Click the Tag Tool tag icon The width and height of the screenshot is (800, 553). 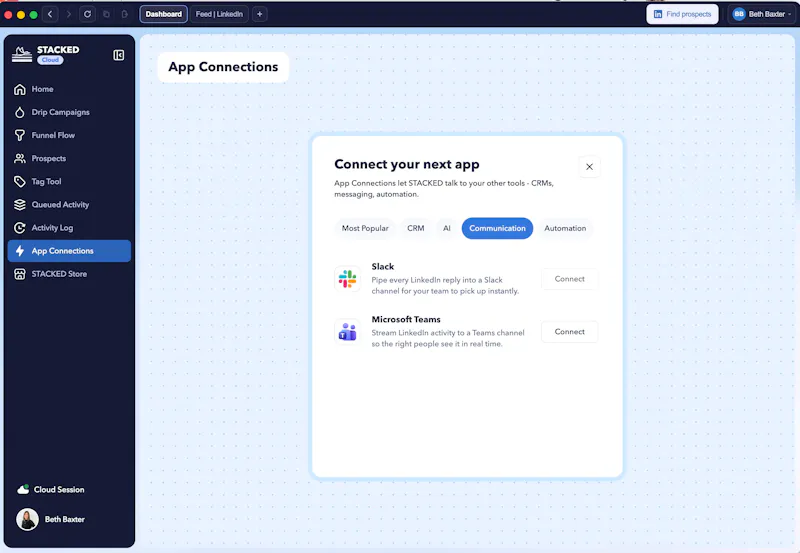point(19,182)
